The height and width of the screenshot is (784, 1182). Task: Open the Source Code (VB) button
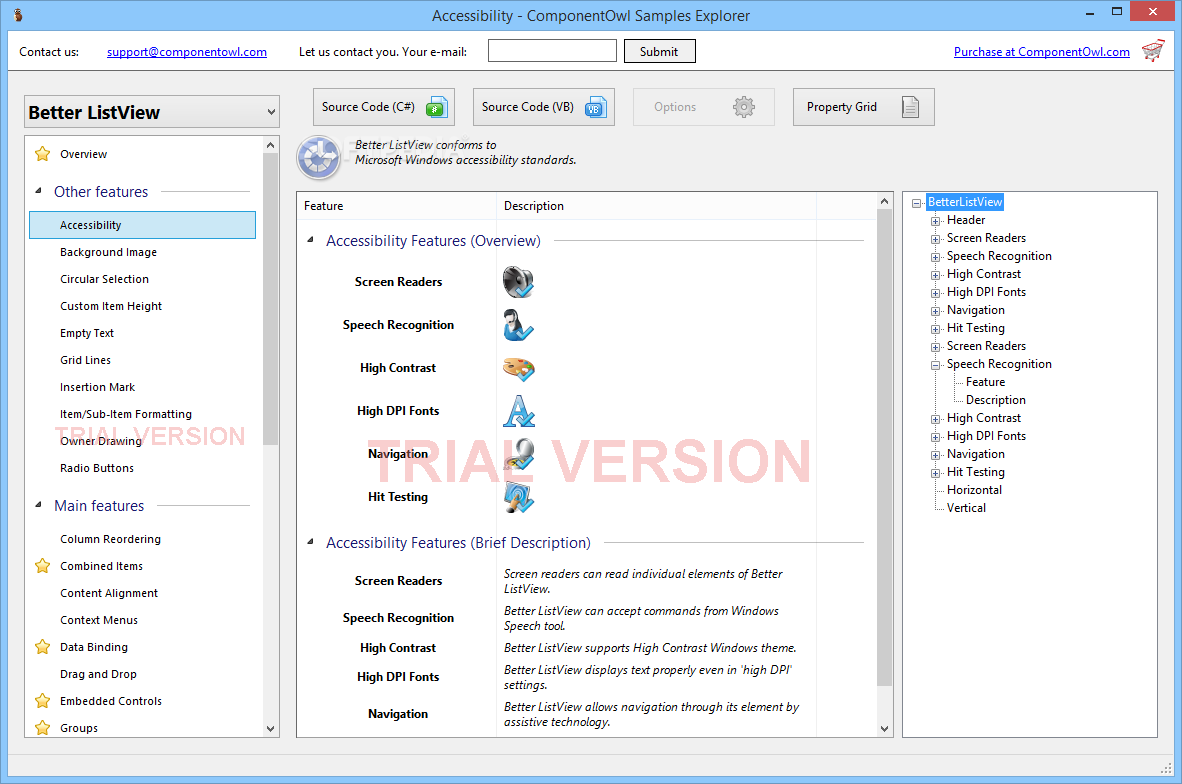pos(544,107)
